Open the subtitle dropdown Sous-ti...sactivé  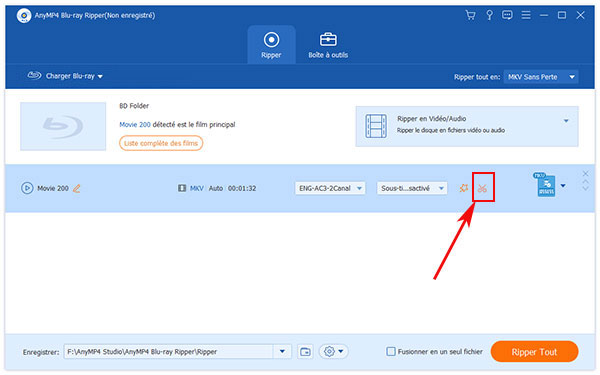coord(412,188)
